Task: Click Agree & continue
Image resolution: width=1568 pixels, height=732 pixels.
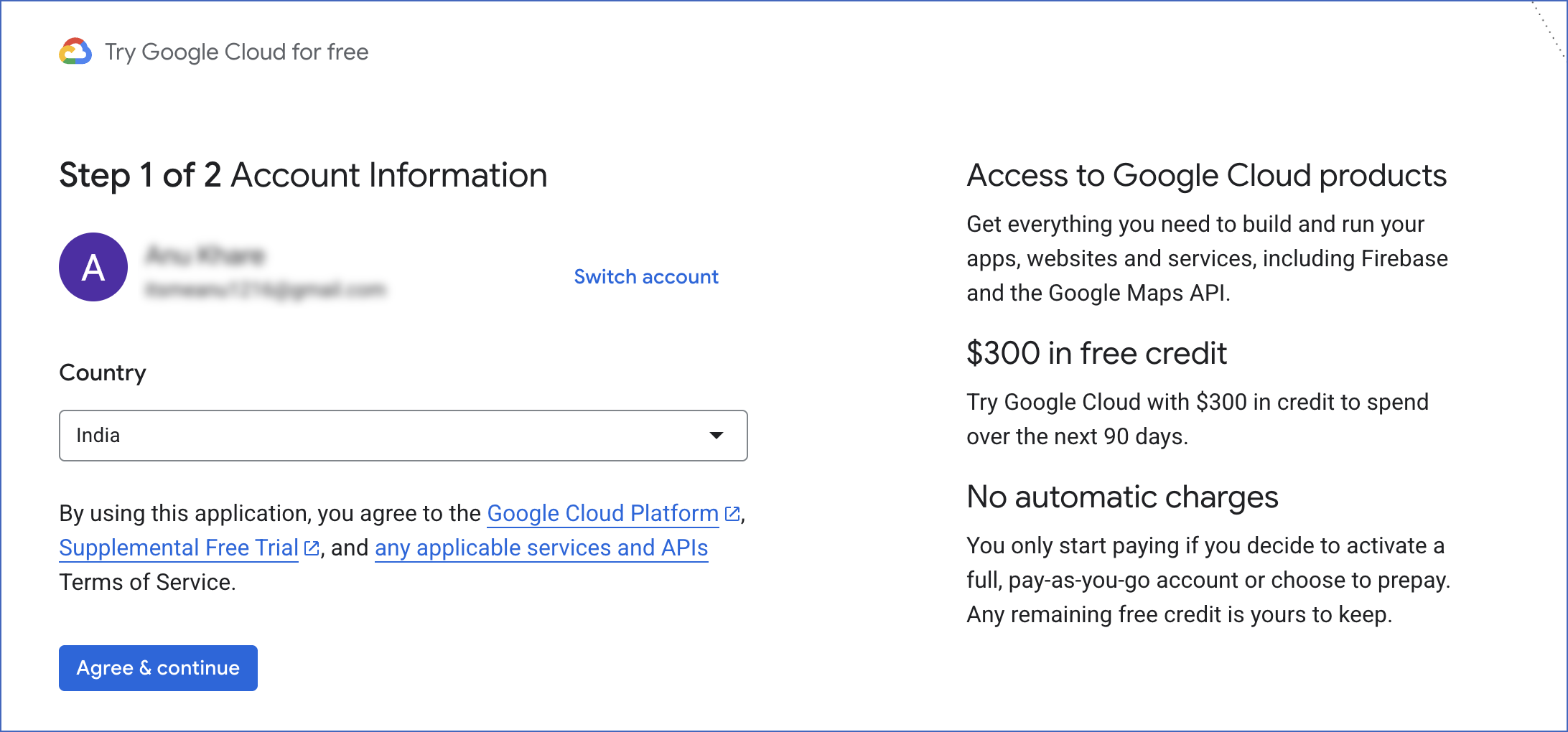Action: 158,667
